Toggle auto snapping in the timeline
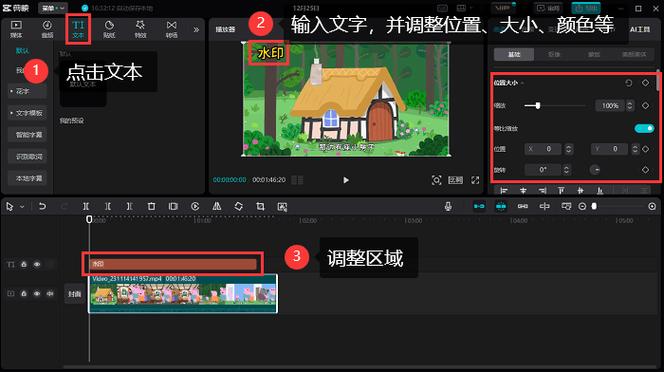Screen dimensions: 664x372 pyautogui.click(x=501, y=206)
